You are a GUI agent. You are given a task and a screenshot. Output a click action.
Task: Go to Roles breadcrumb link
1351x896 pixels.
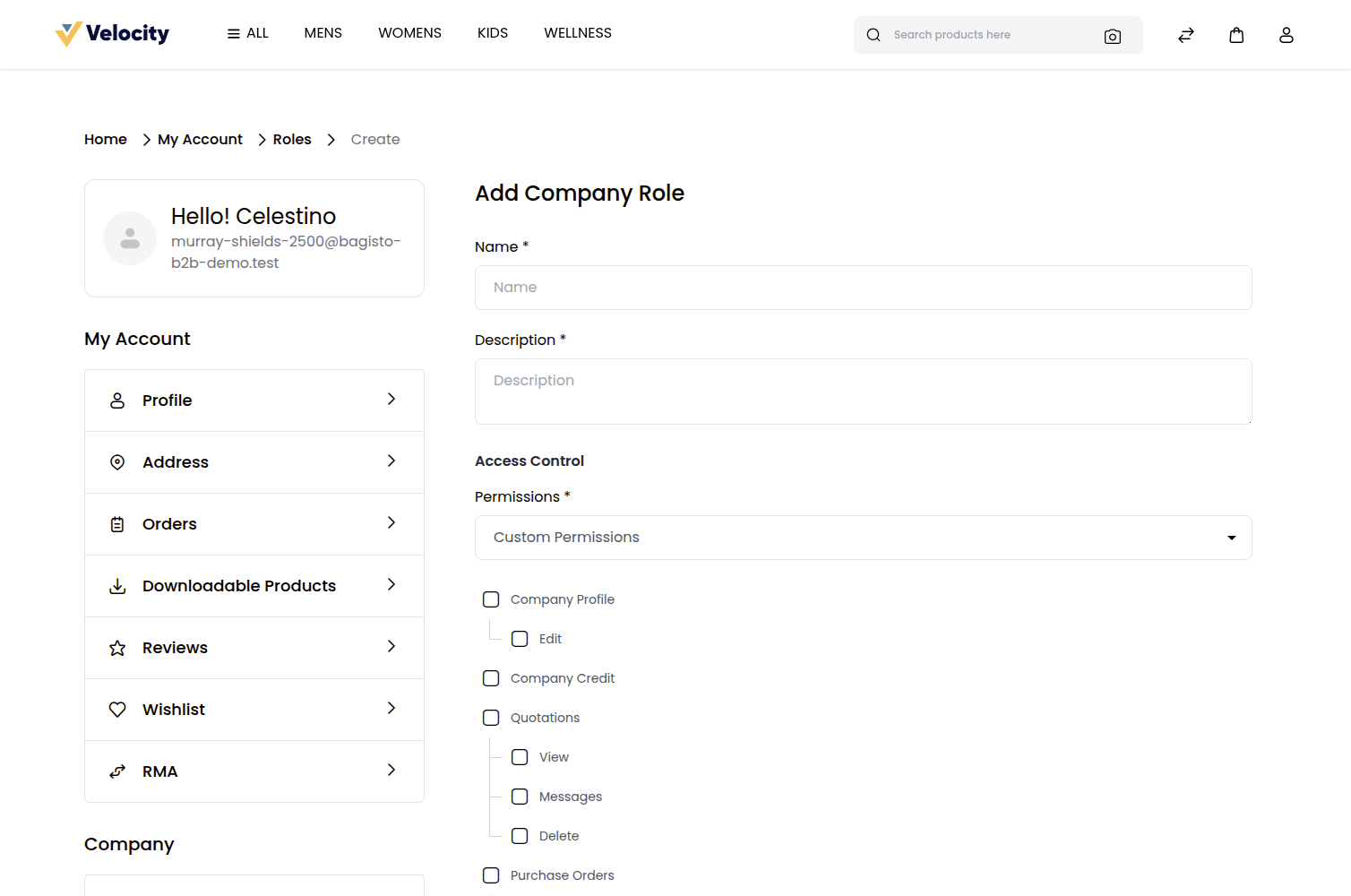pos(292,140)
